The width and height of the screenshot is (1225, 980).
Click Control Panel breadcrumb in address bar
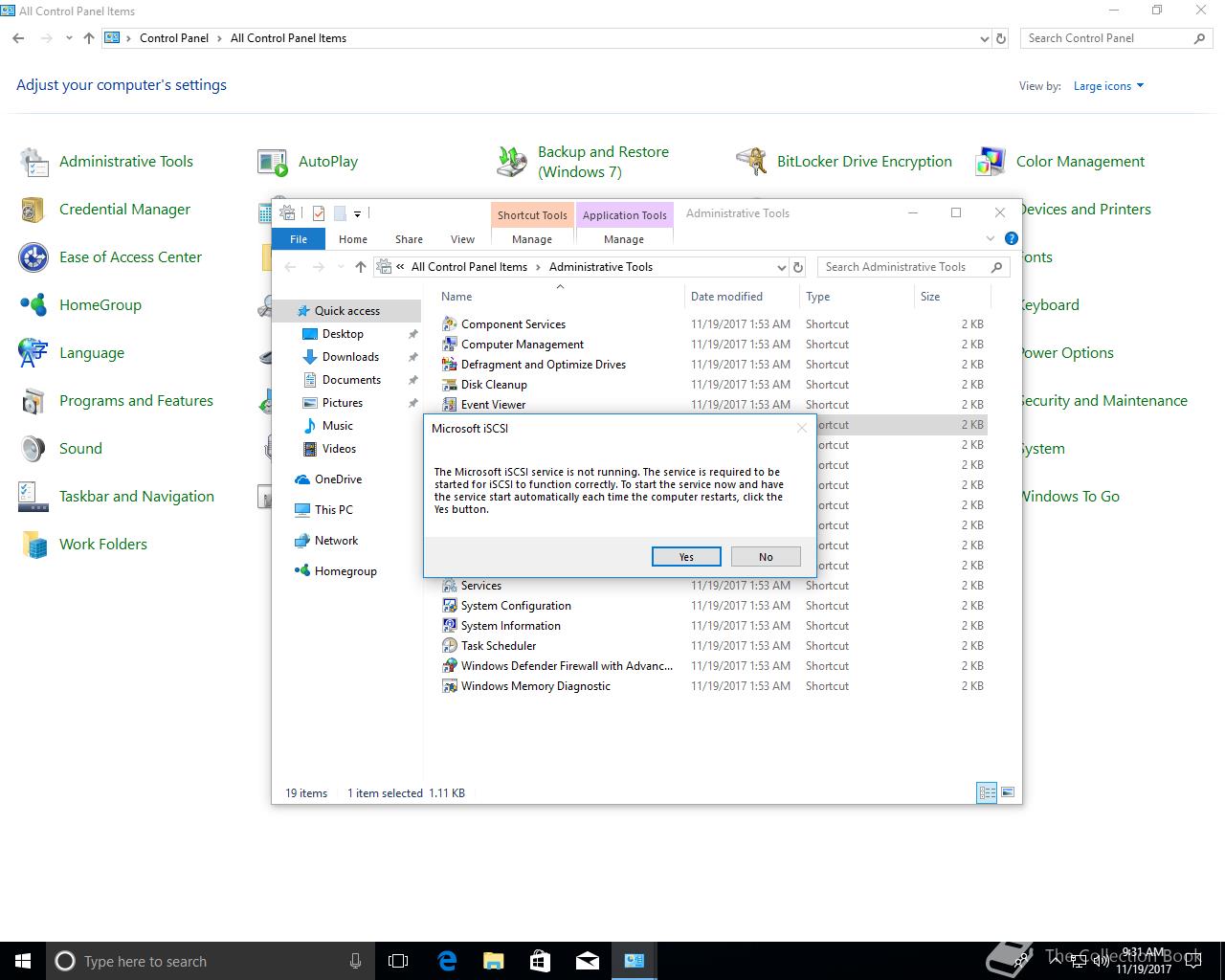click(174, 38)
